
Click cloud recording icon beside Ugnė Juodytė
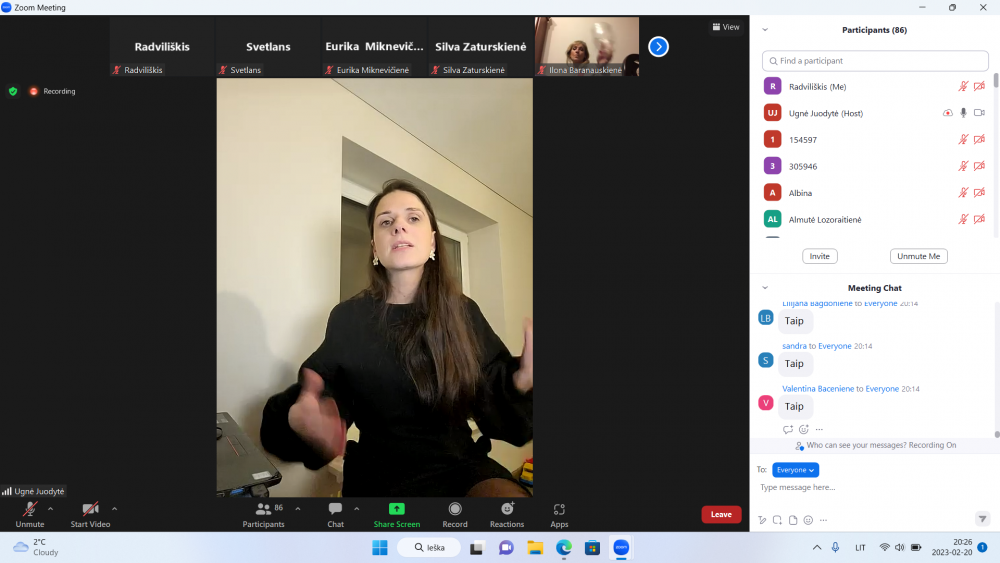point(948,113)
